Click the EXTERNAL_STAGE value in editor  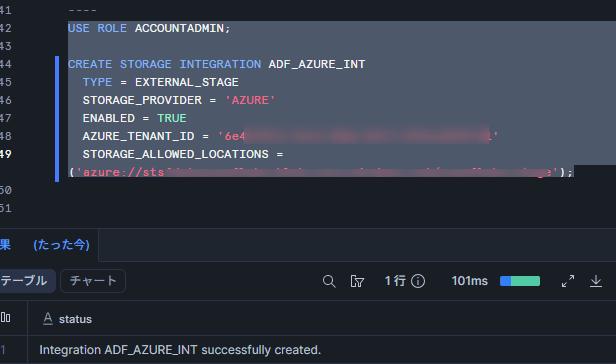tap(187, 82)
